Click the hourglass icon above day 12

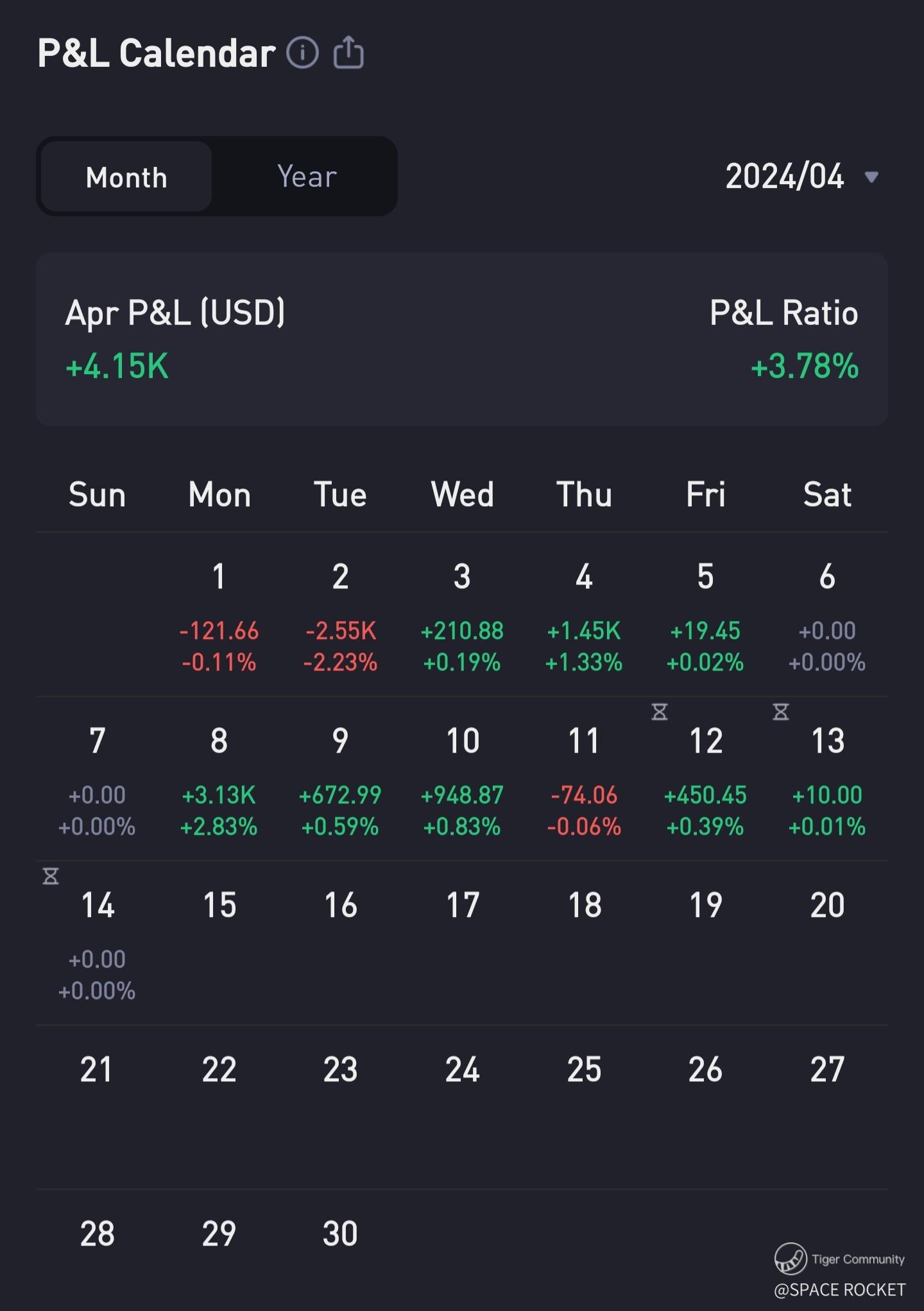point(660,712)
